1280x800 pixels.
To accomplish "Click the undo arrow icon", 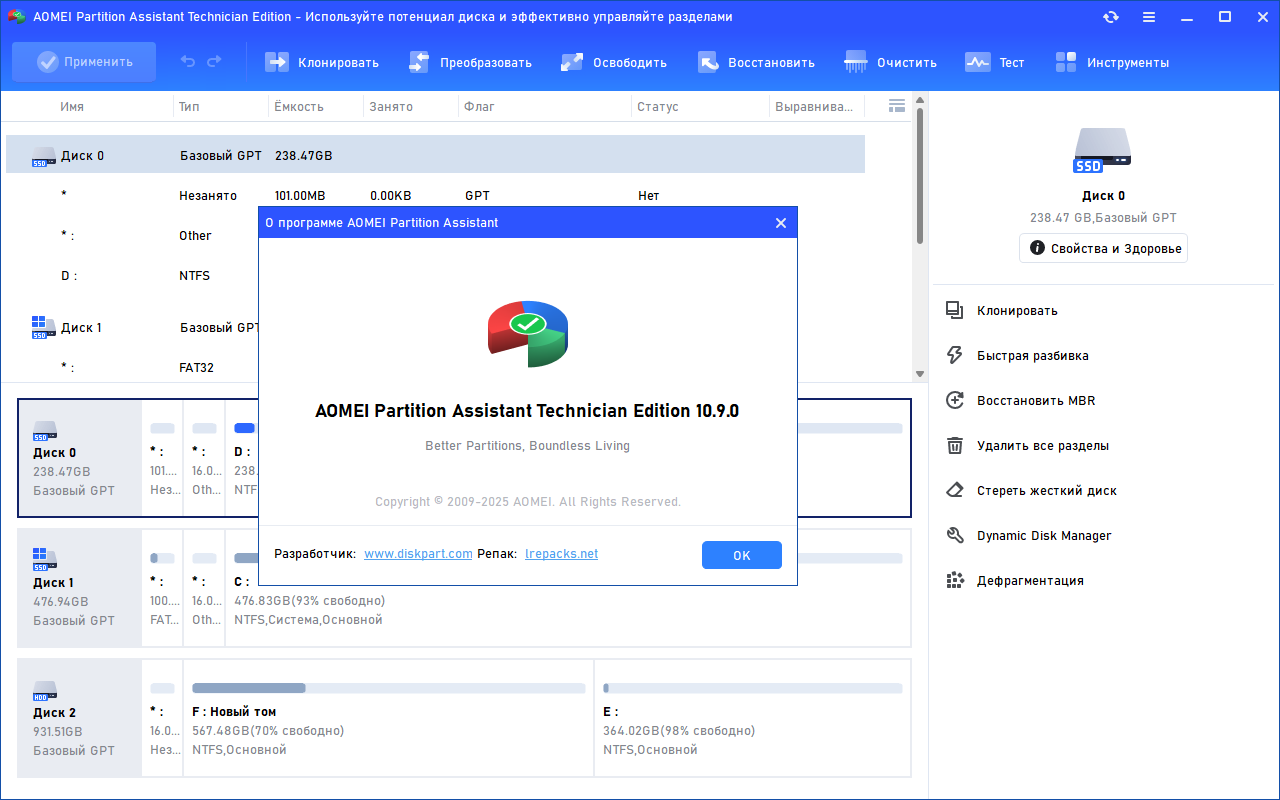I will 188,62.
